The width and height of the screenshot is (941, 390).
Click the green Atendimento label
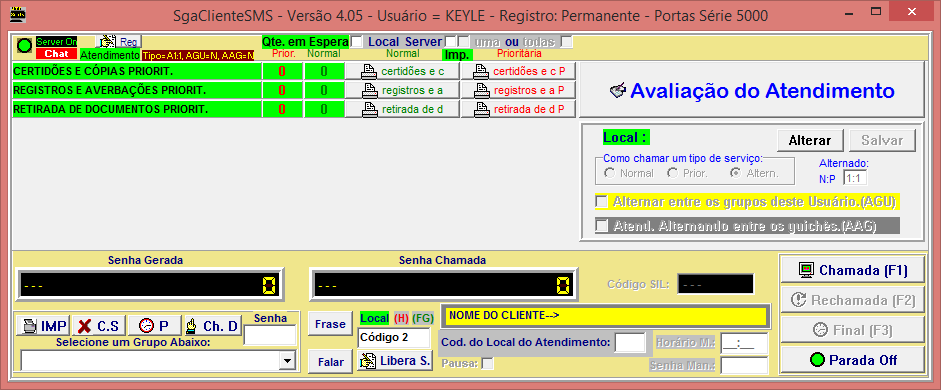coord(110,55)
